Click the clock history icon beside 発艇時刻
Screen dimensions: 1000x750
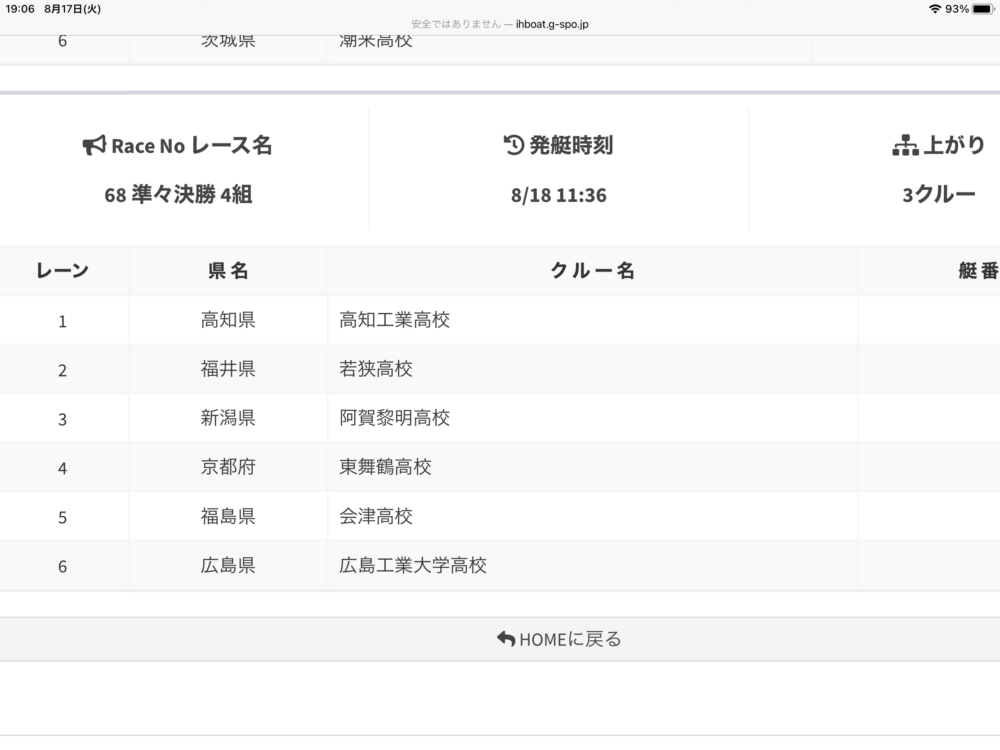tap(513, 146)
